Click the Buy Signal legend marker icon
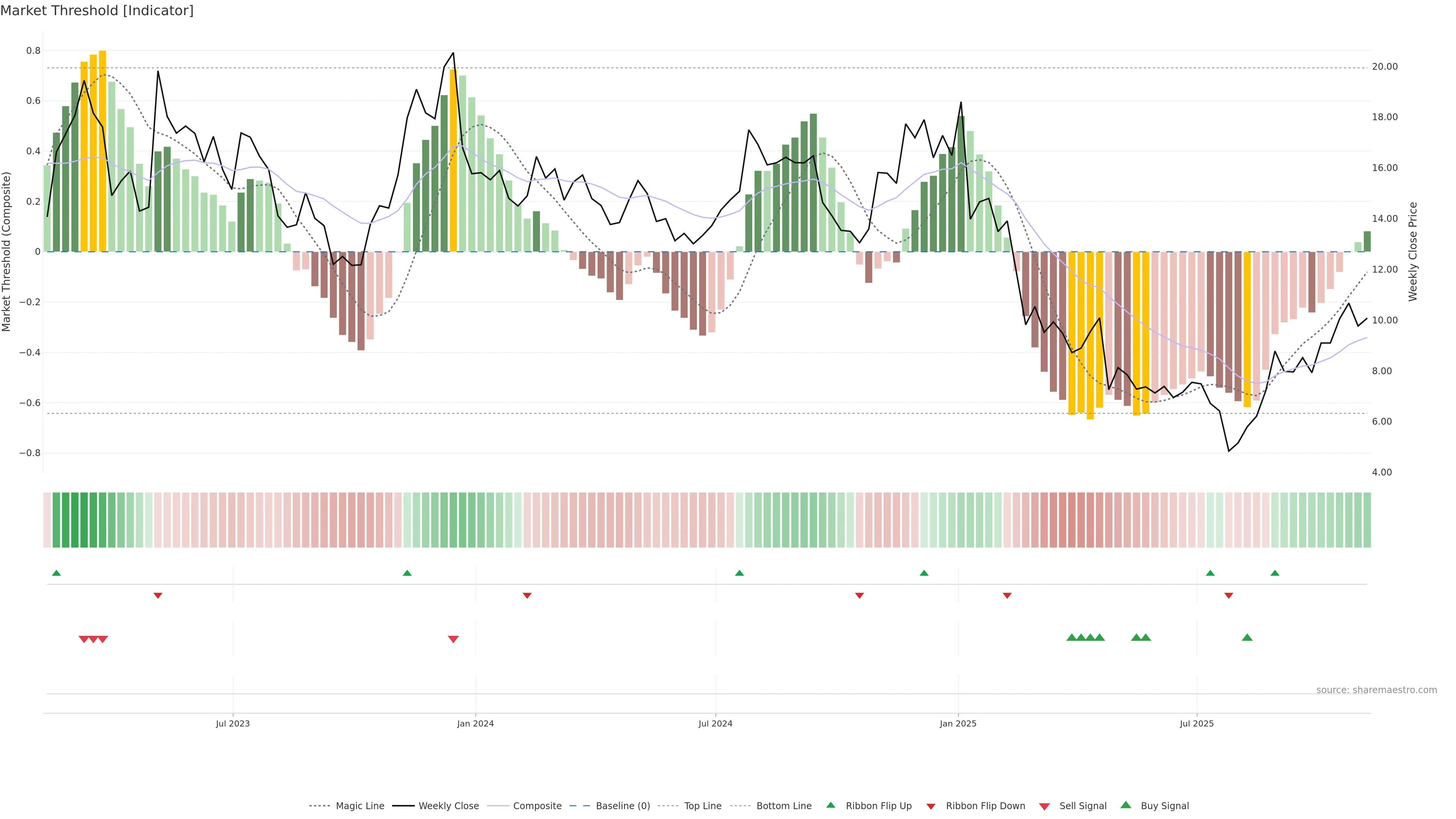The width and height of the screenshot is (1456, 819). (x=1126, y=805)
